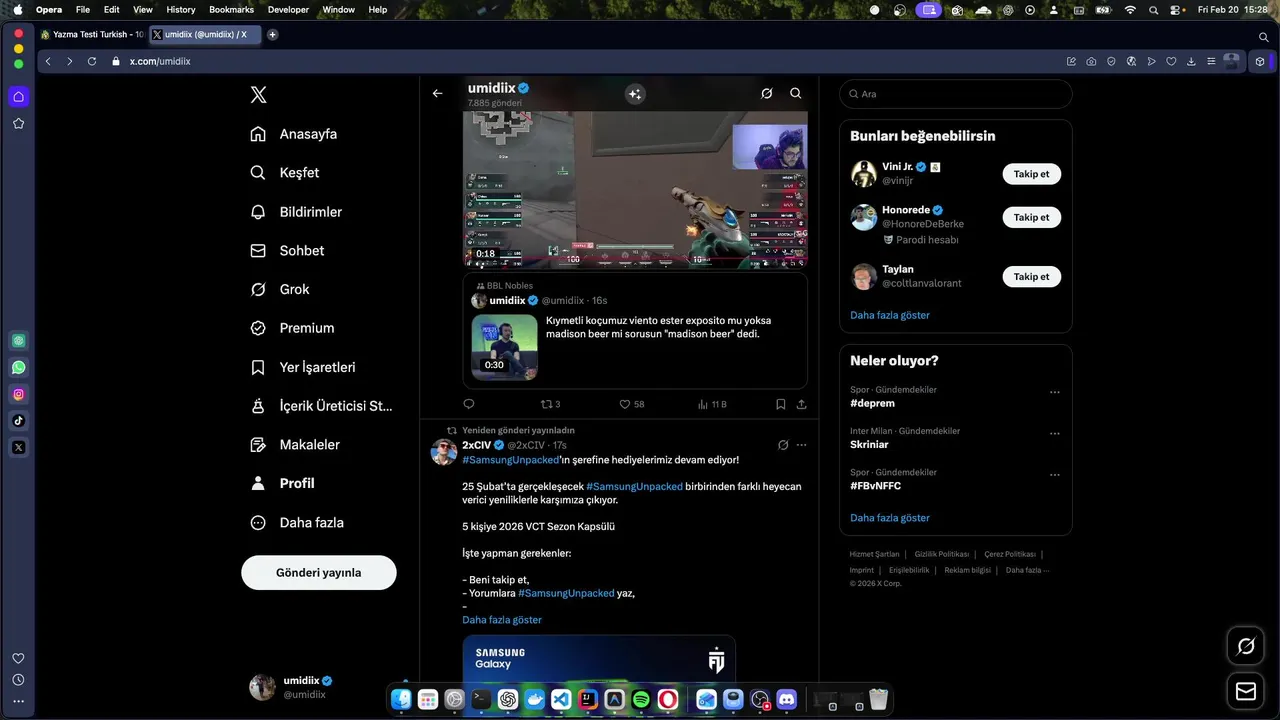1280x720 pixels.
Task: Open the Bookmarks menu in menu bar
Action: (x=231, y=9)
